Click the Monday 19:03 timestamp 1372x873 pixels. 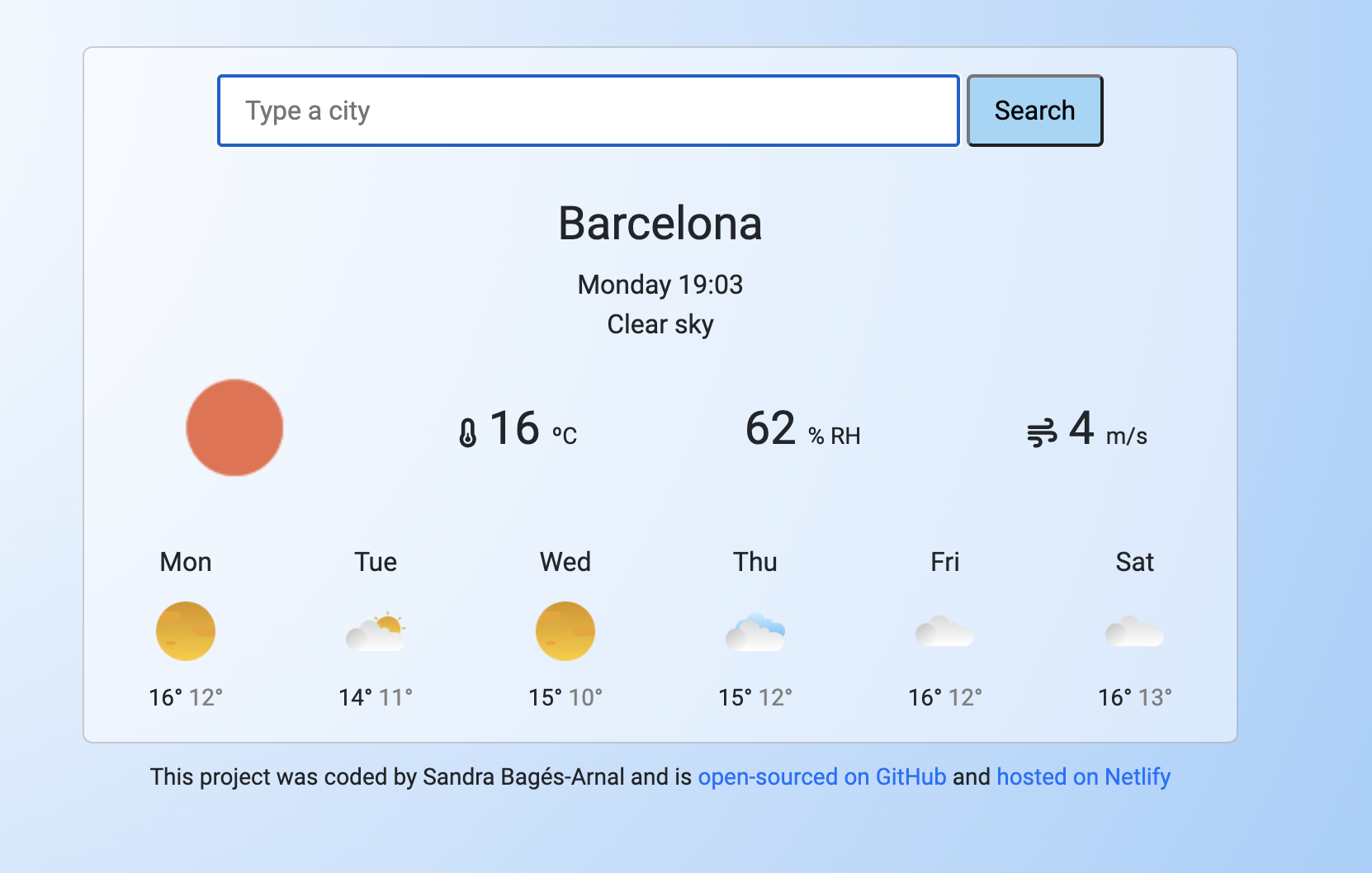click(x=660, y=284)
